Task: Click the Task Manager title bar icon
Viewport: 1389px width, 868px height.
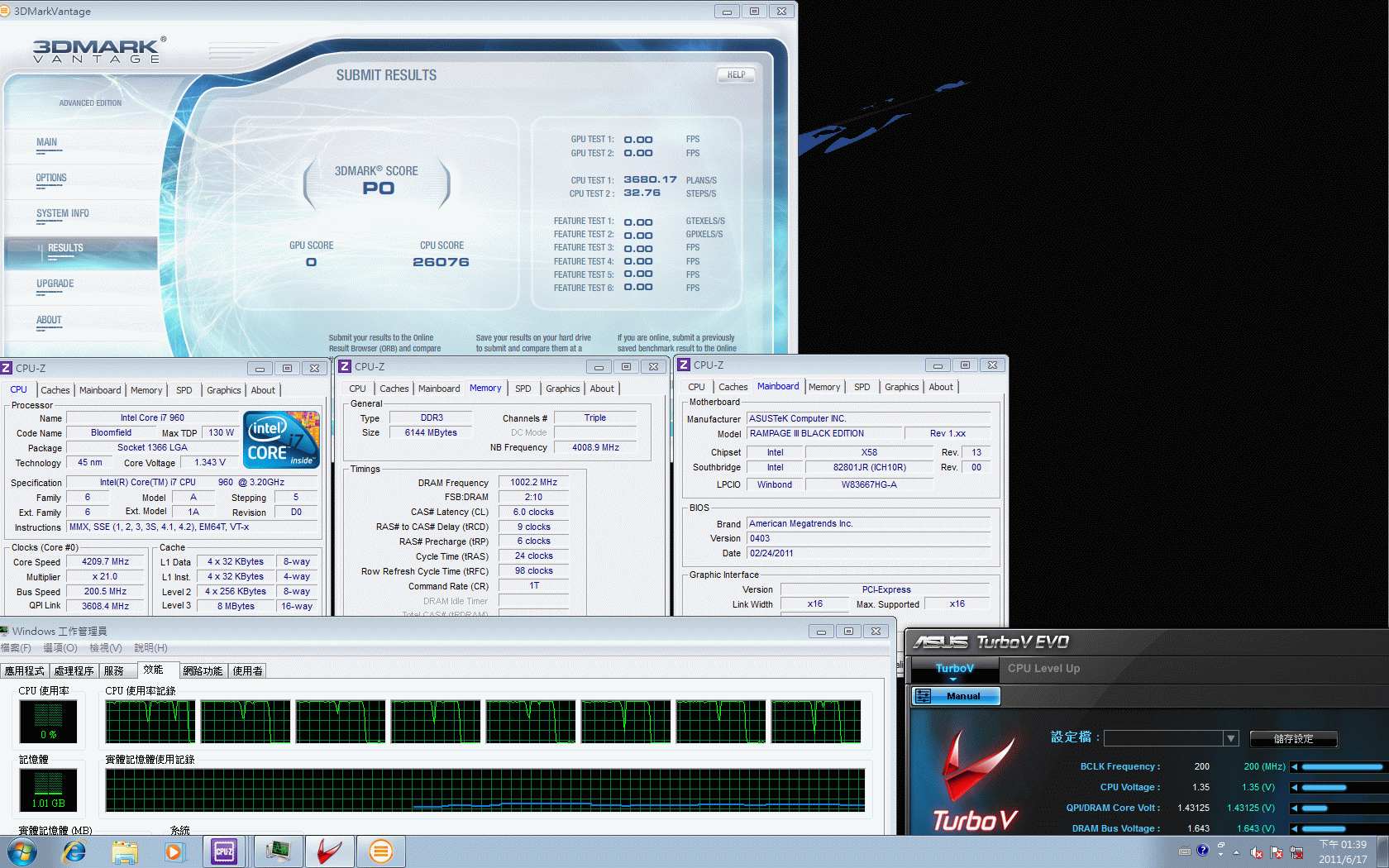Action: pyautogui.click(x=4, y=632)
